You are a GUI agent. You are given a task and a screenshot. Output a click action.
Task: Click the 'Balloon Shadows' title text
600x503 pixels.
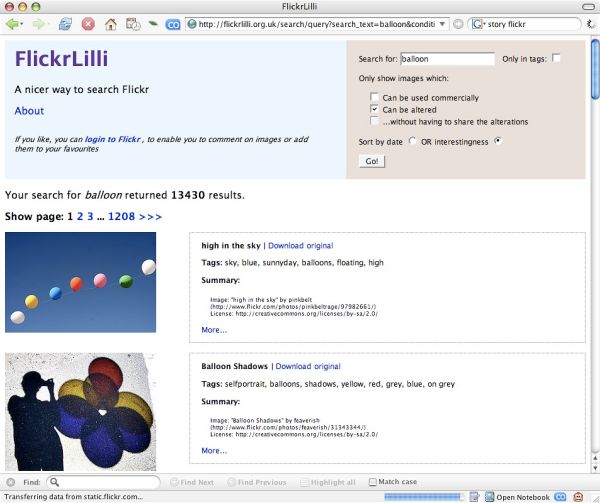[x=235, y=366]
